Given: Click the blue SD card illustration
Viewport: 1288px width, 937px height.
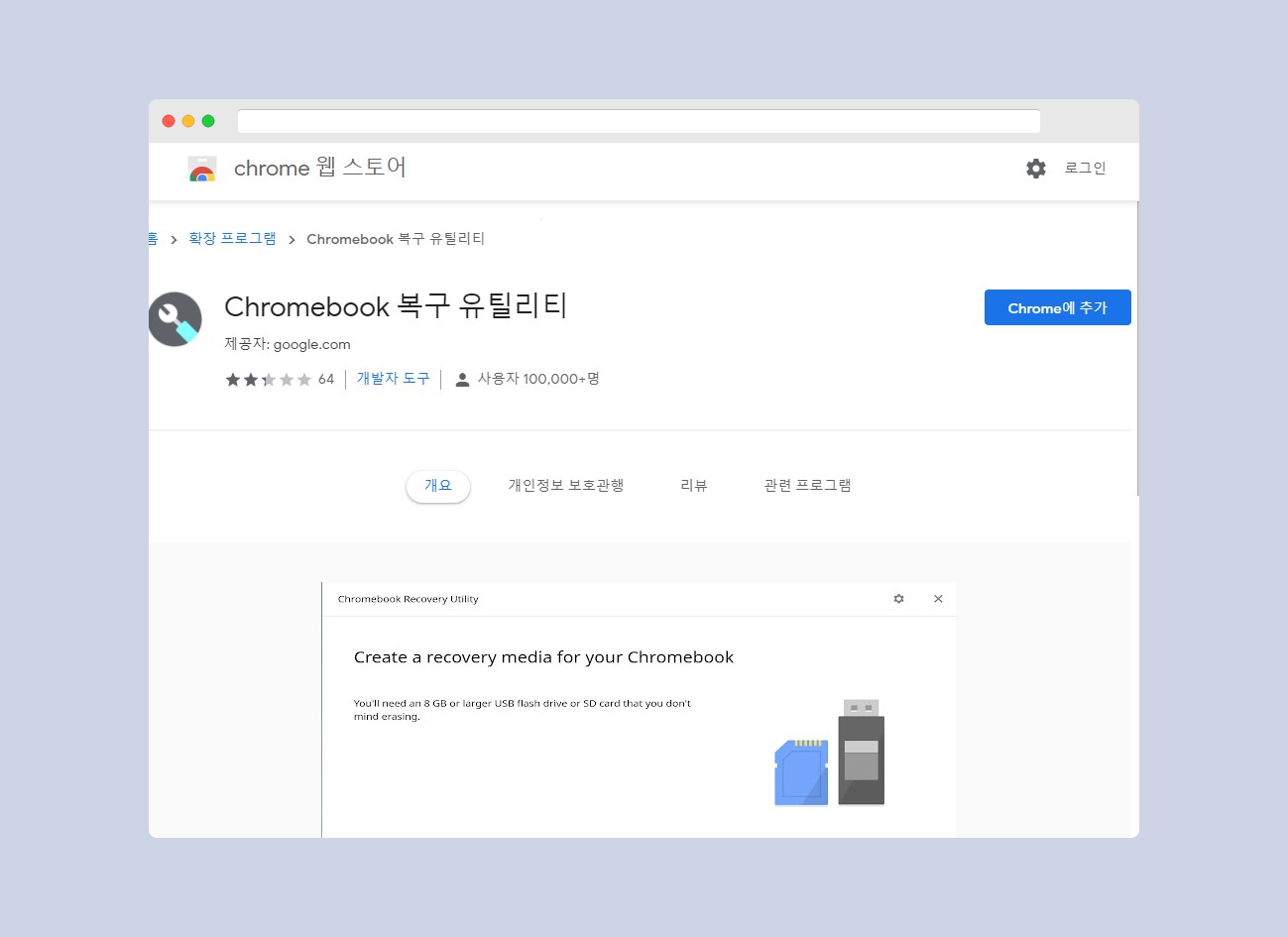Looking at the screenshot, I should pyautogui.click(x=801, y=772).
